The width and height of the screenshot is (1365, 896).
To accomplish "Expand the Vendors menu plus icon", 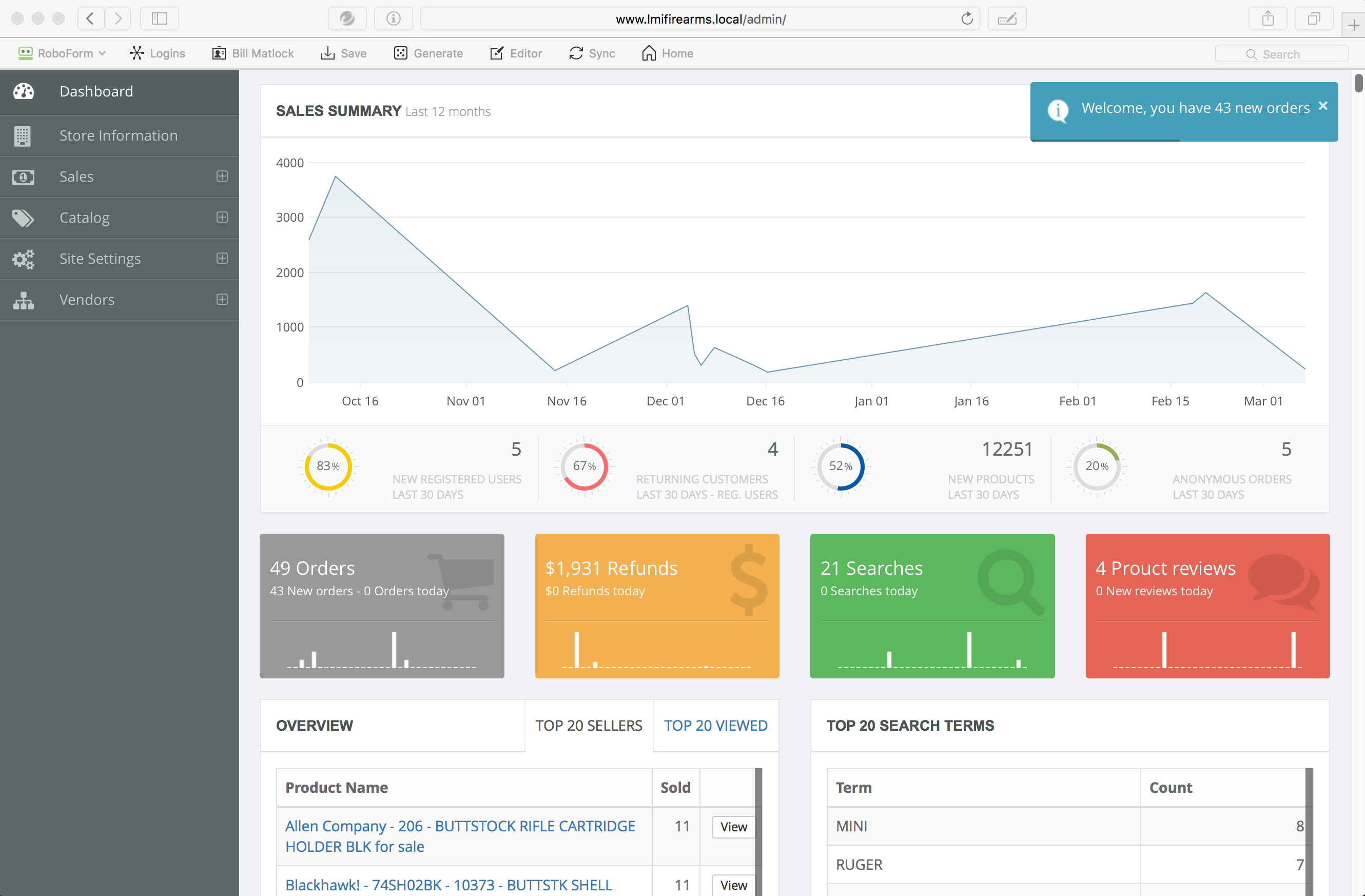I will (x=222, y=299).
